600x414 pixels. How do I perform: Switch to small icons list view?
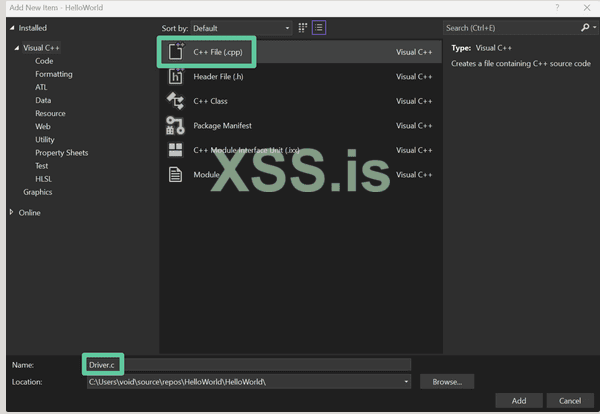[x=319, y=28]
